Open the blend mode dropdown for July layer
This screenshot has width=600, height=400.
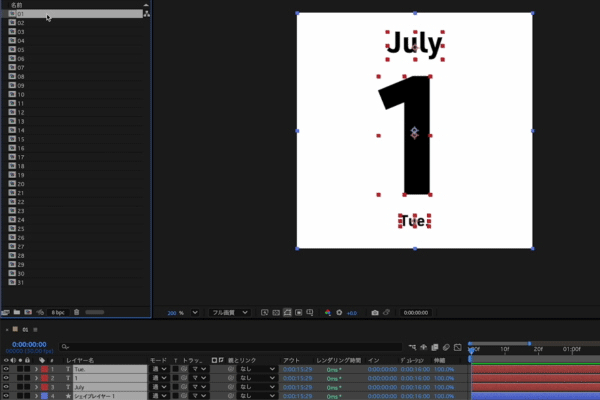click(x=159, y=387)
